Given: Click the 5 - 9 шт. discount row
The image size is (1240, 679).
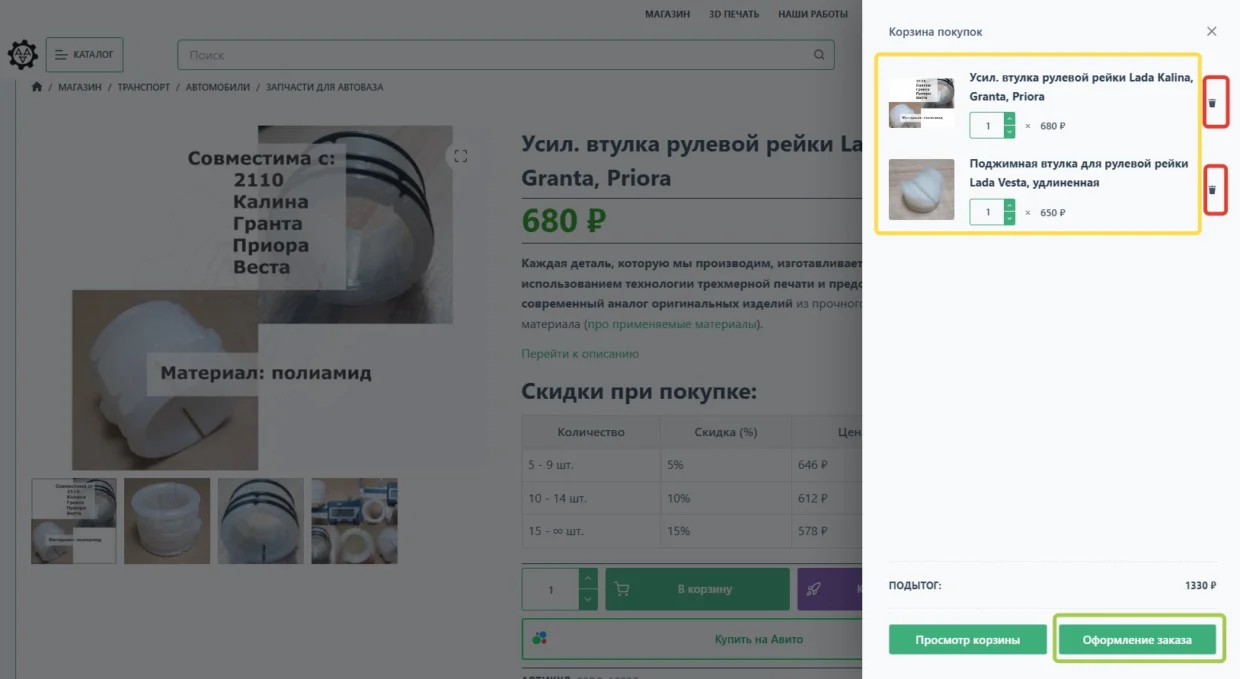Looking at the screenshot, I should pos(692,465).
